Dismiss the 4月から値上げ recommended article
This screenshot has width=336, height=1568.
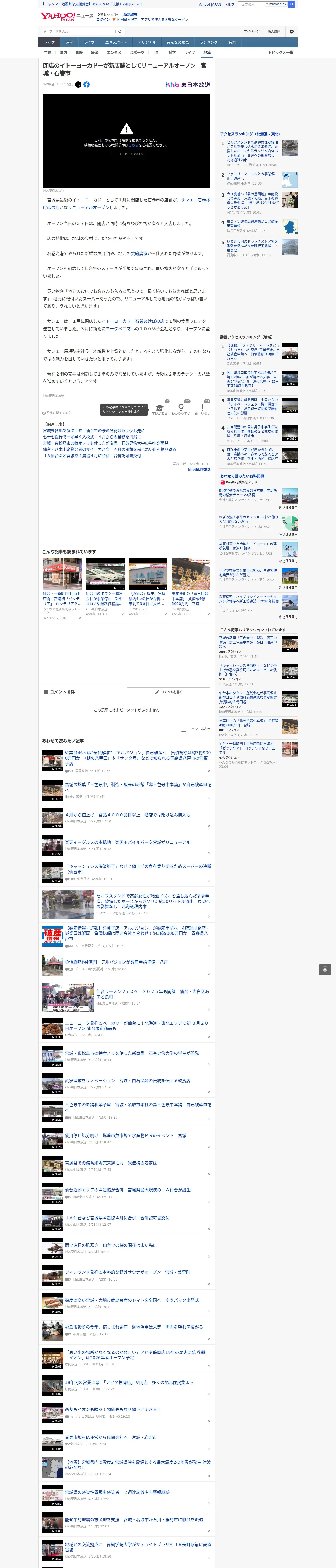tap(209, 826)
